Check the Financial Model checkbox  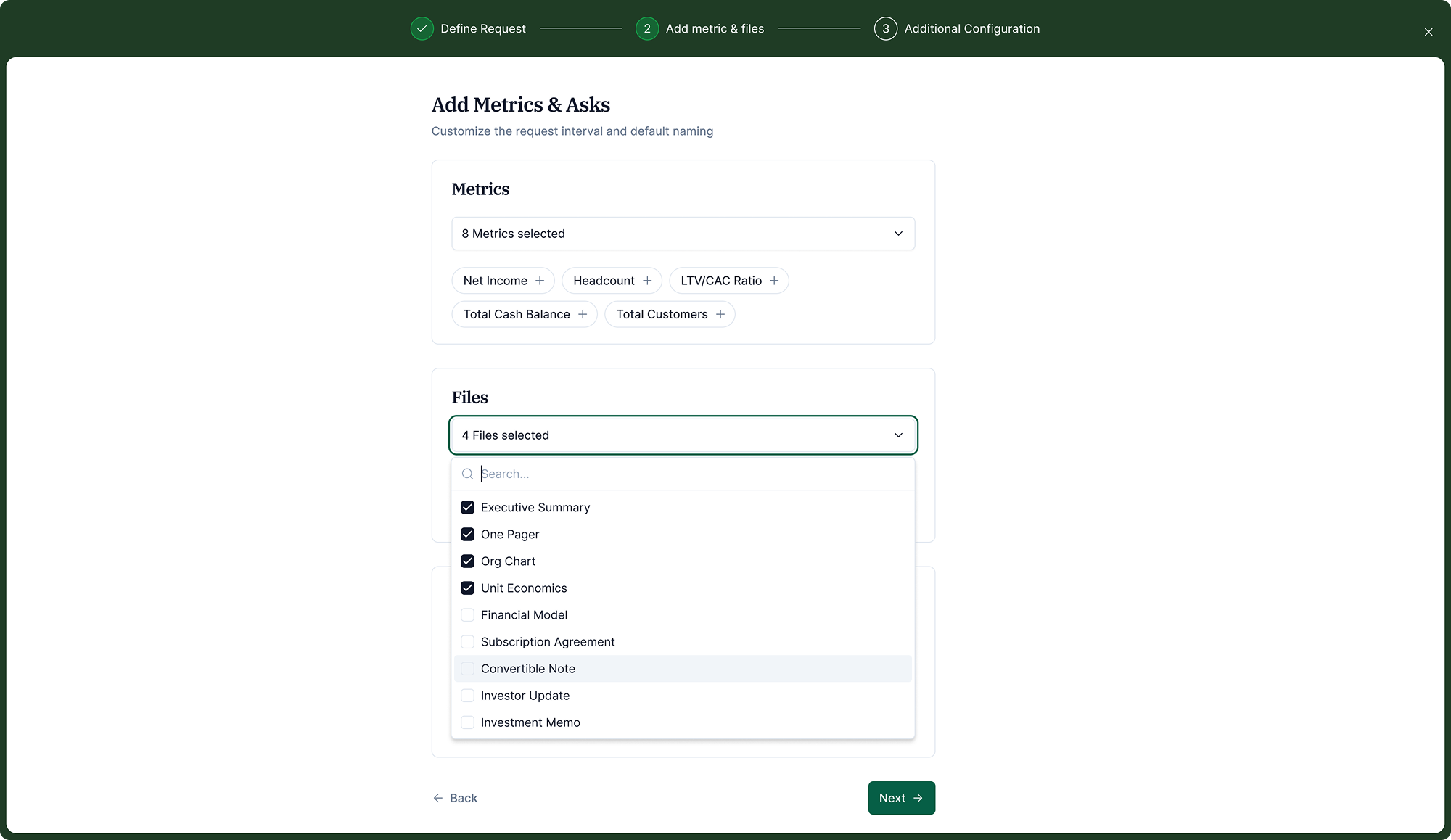468,614
